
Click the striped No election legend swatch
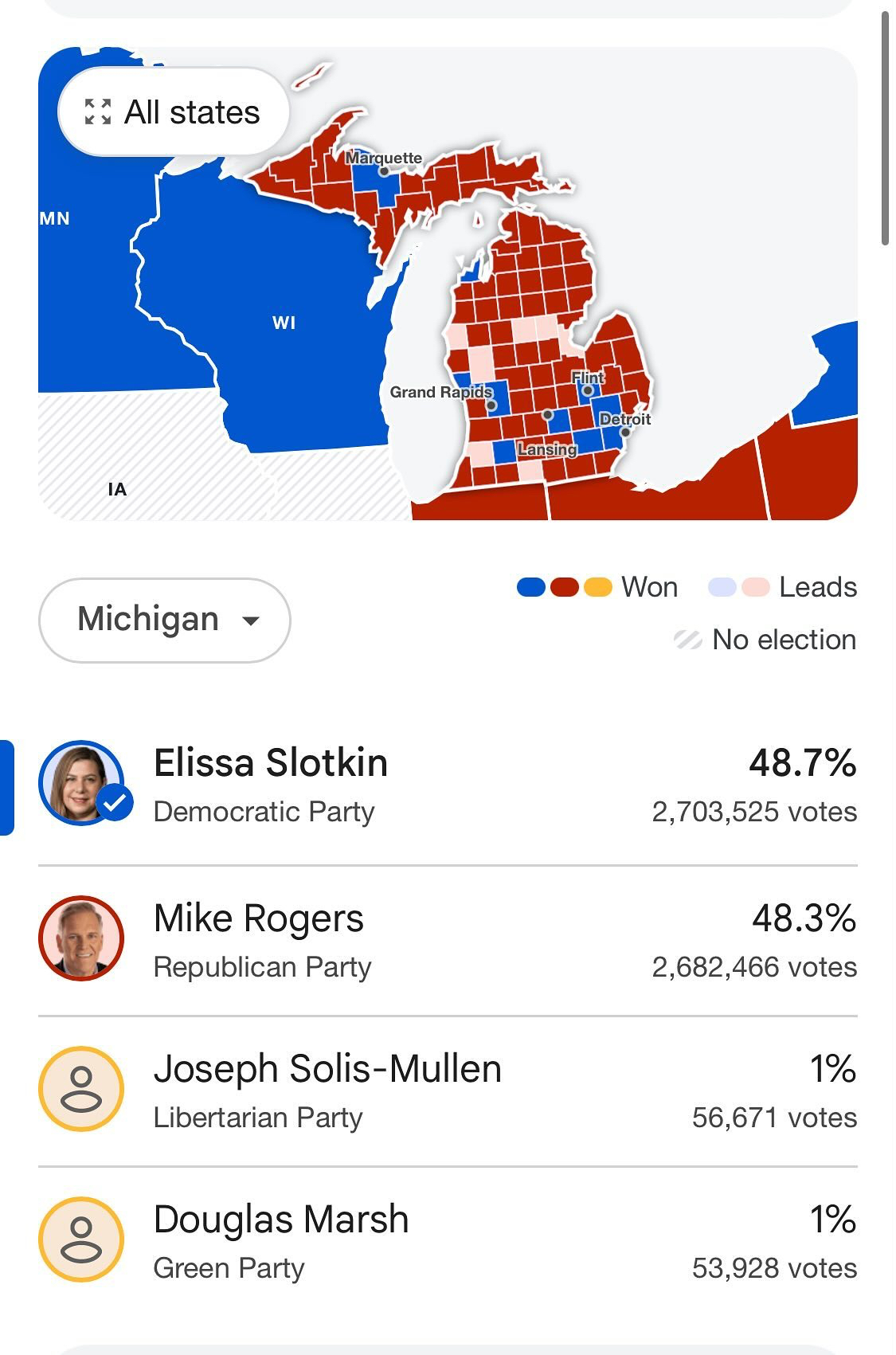[x=687, y=640]
